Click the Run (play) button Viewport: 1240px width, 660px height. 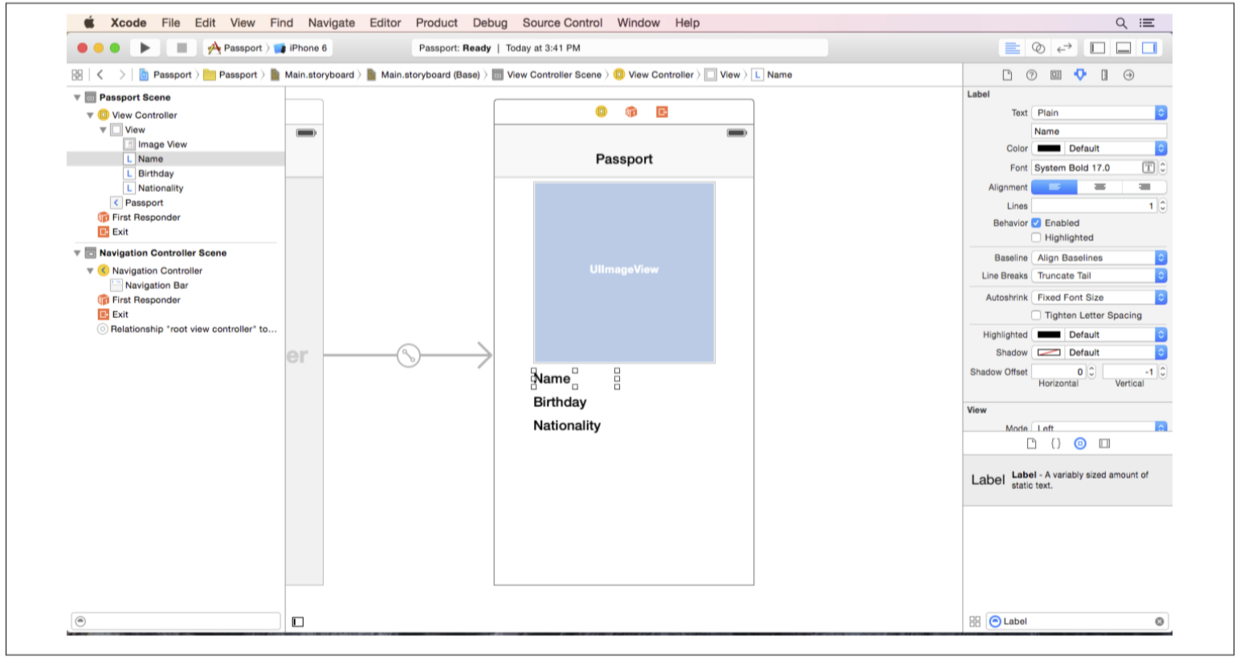tap(145, 48)
